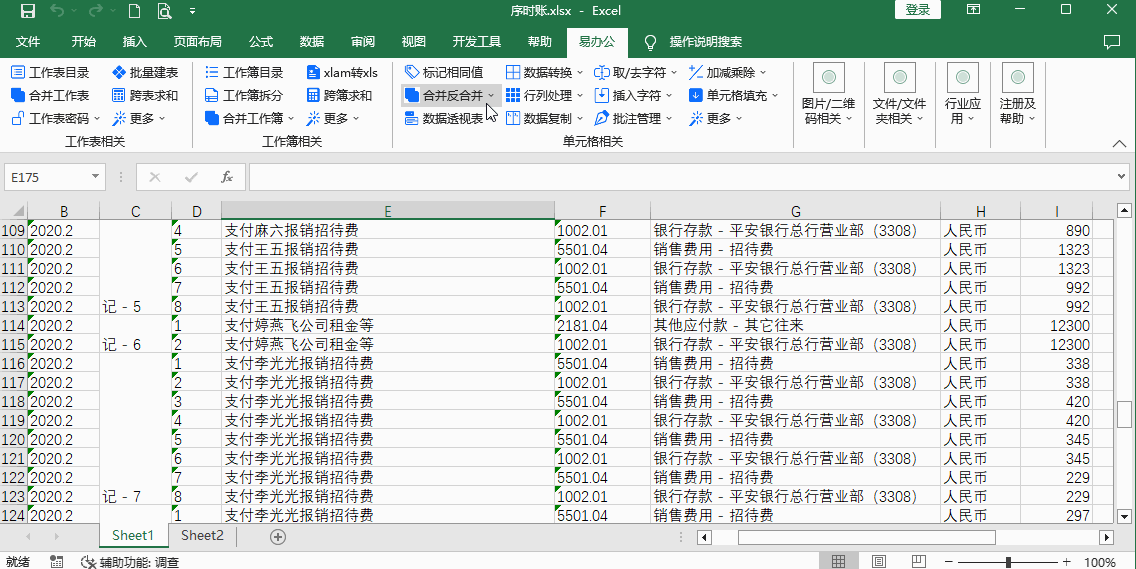Expand 文件/文件夹相关 menu

900,95
